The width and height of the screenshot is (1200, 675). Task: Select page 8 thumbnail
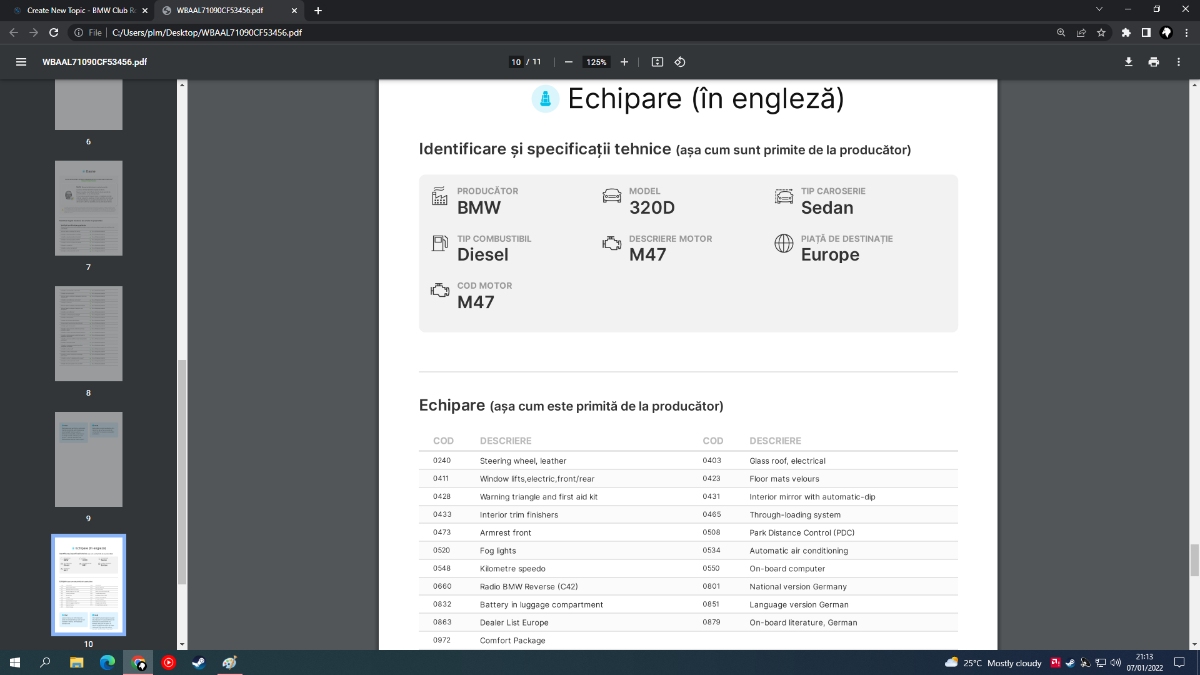point(88,333)
